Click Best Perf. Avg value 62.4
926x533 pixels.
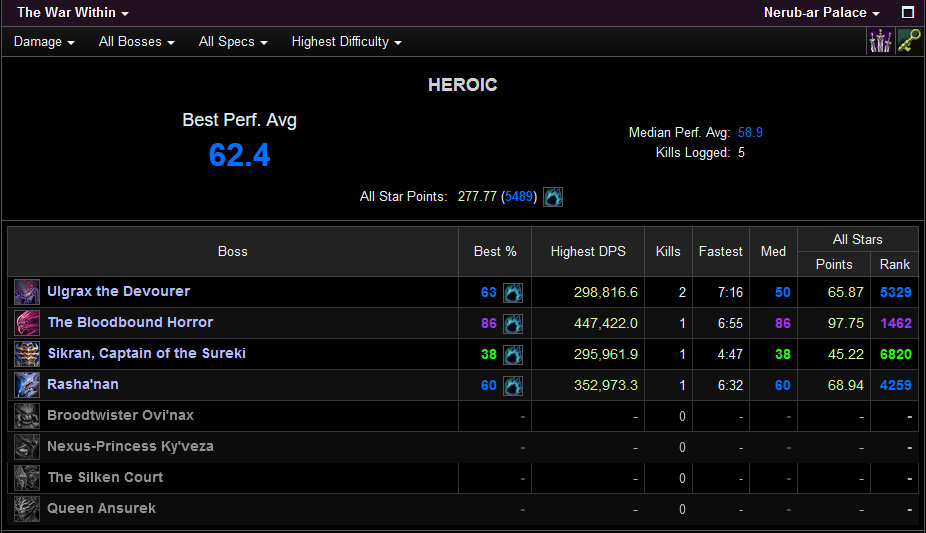[239, 155]
